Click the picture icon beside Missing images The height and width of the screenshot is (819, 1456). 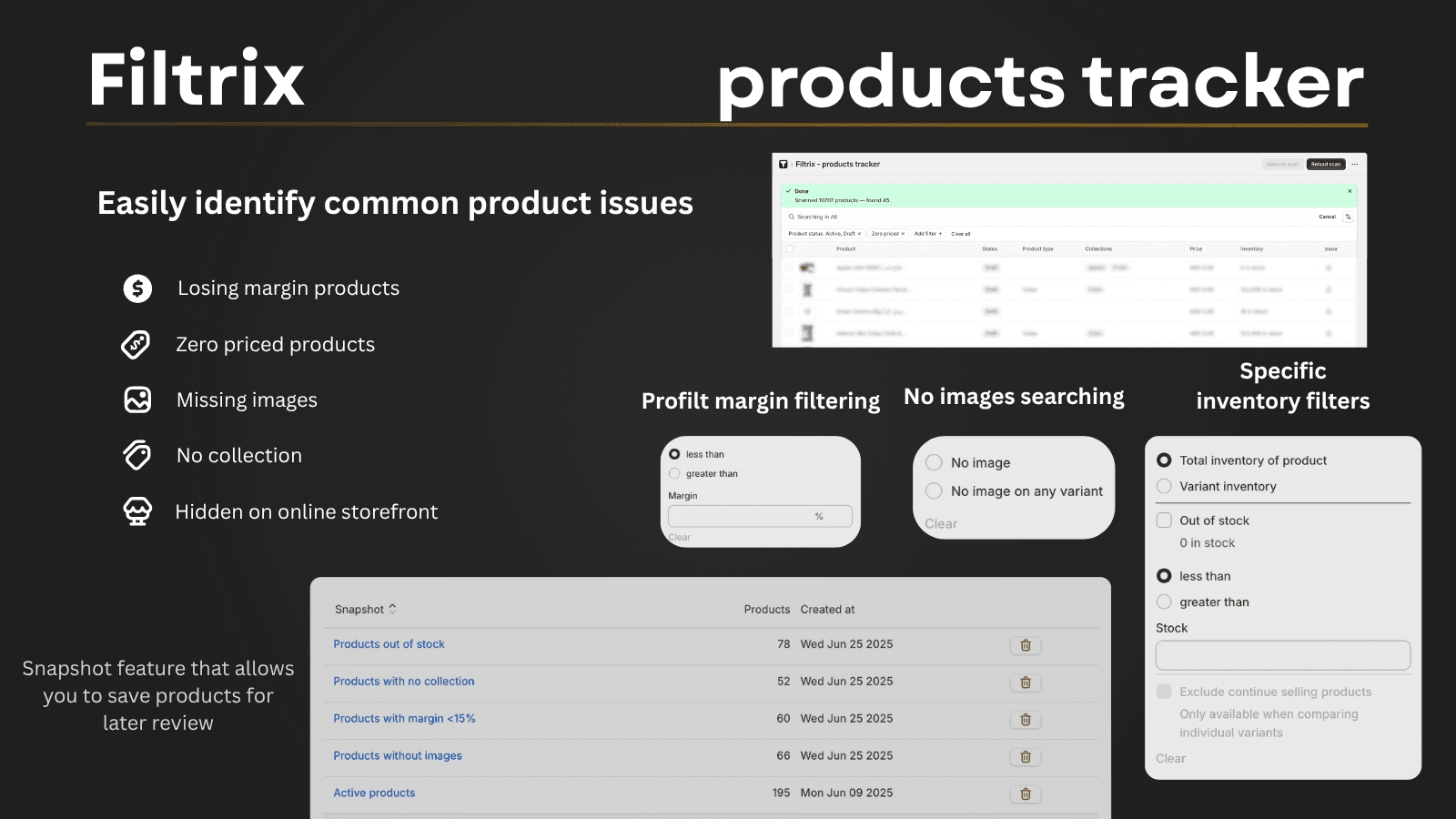[137, 399]
